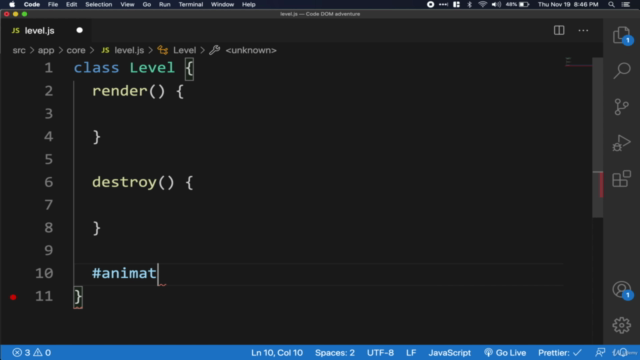640x360 pixels.
Task: Select the app breadcrumb segment
Action: click(x=46, y=50)
